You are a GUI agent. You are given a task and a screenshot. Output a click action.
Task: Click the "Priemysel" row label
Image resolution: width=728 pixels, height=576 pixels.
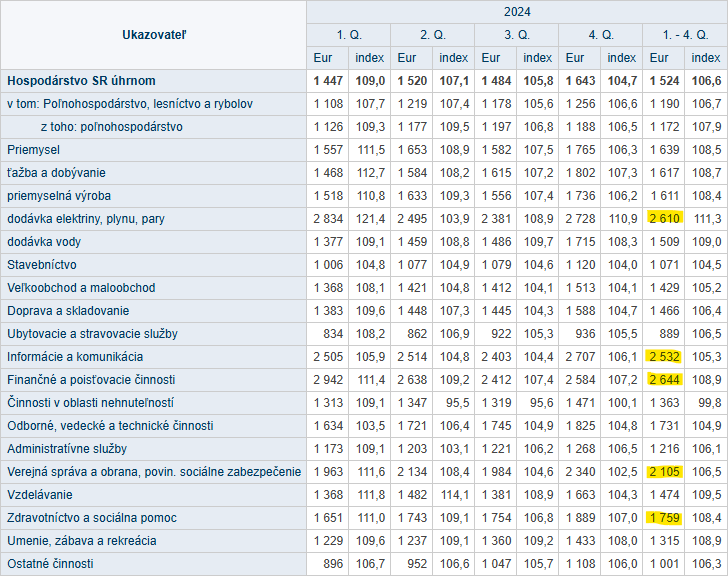33,150
